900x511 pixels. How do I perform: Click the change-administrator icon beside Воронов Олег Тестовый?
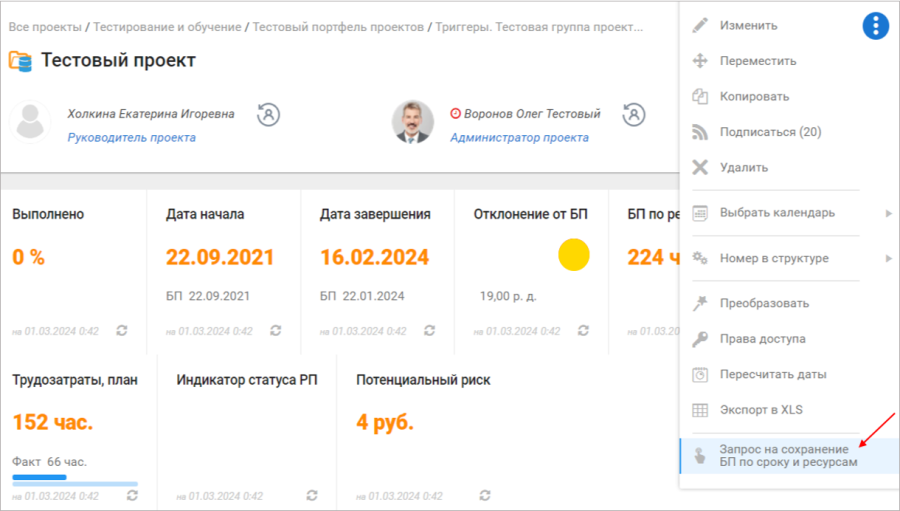pos(634,115)
